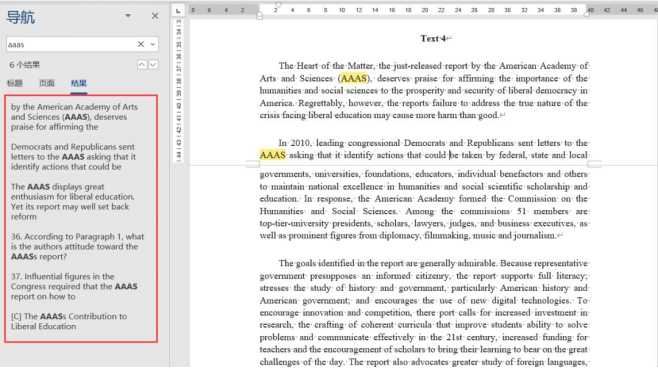This screenshot has width=658, height=368.
Task: Open result '[C] The AAASs Contribution'
Action: click(x=81, y=321)
